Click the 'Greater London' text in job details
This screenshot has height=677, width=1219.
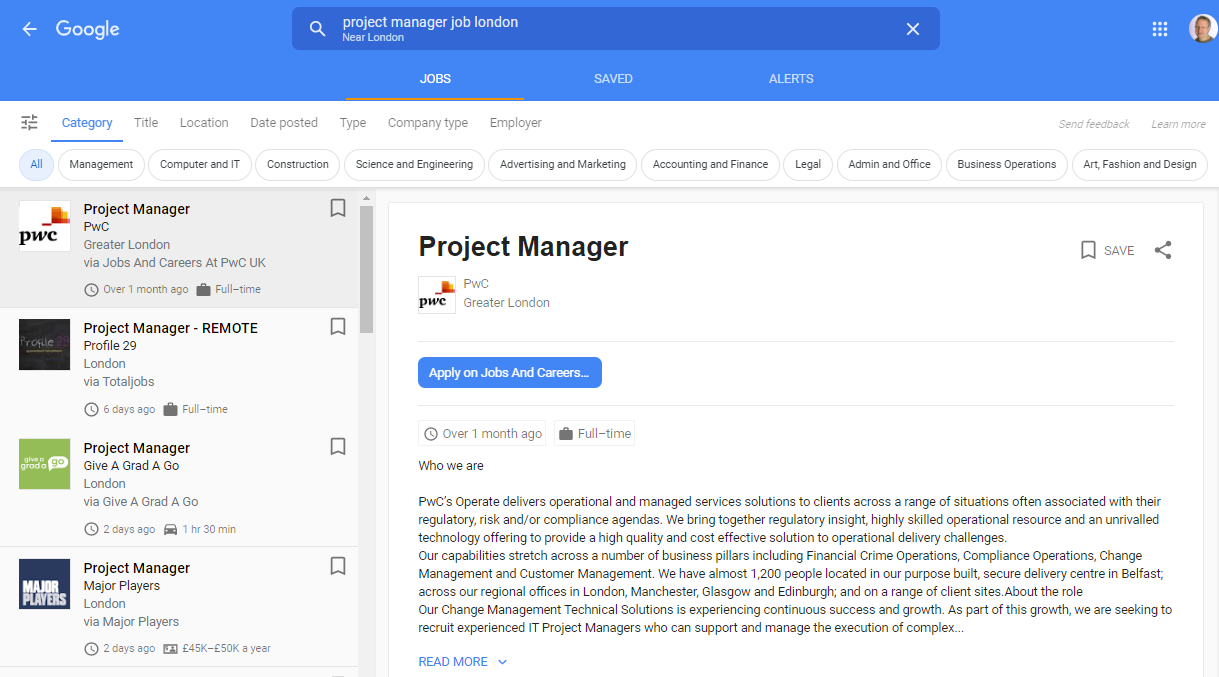tap(507, 303)
